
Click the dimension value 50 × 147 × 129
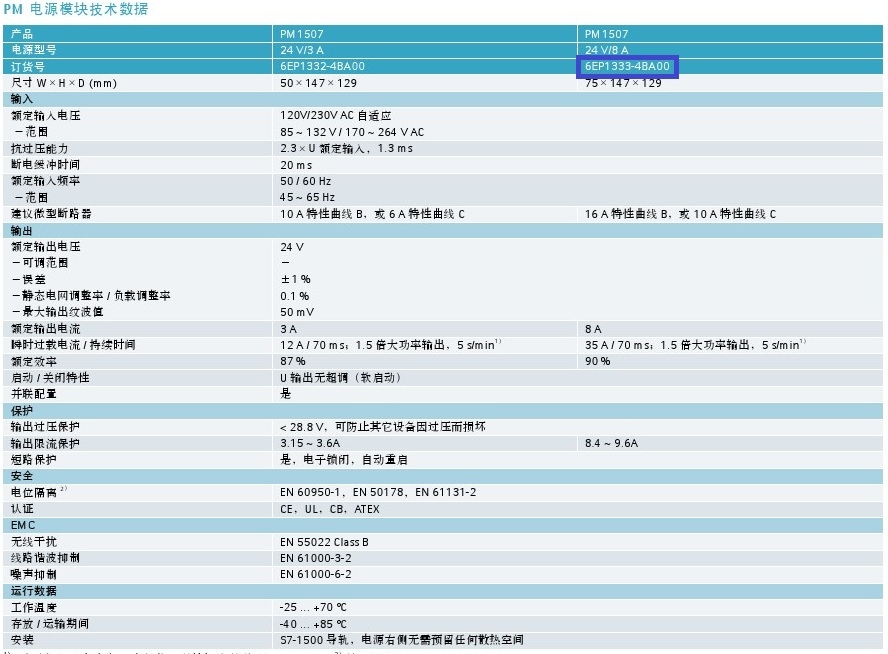[318, 83]
